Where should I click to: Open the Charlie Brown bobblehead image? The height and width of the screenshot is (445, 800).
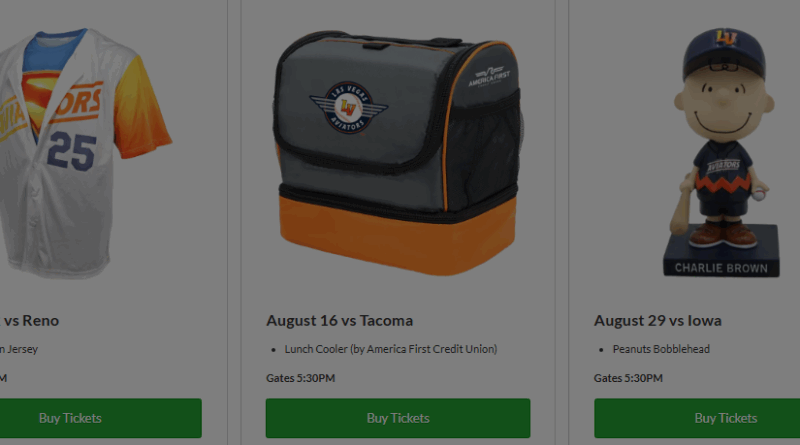pos(721,153)
